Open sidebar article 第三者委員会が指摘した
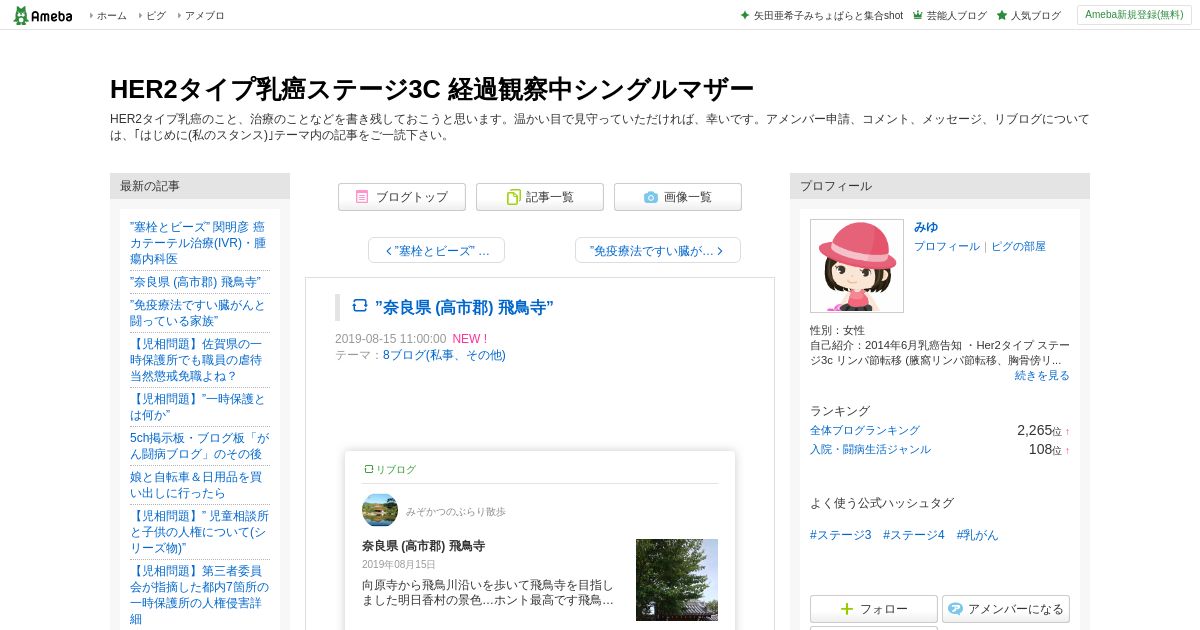 click(x=199, y=595)
